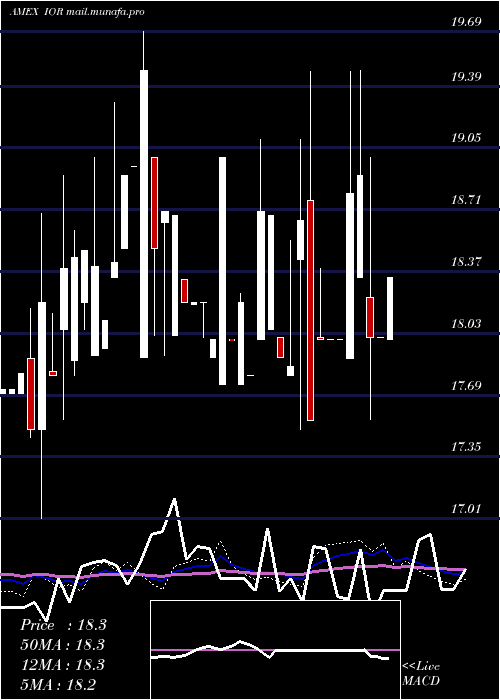The width and height of the screenshot is (500, 700).
Task: Click the 17.69 price axis label
Action: click(466, 386)
